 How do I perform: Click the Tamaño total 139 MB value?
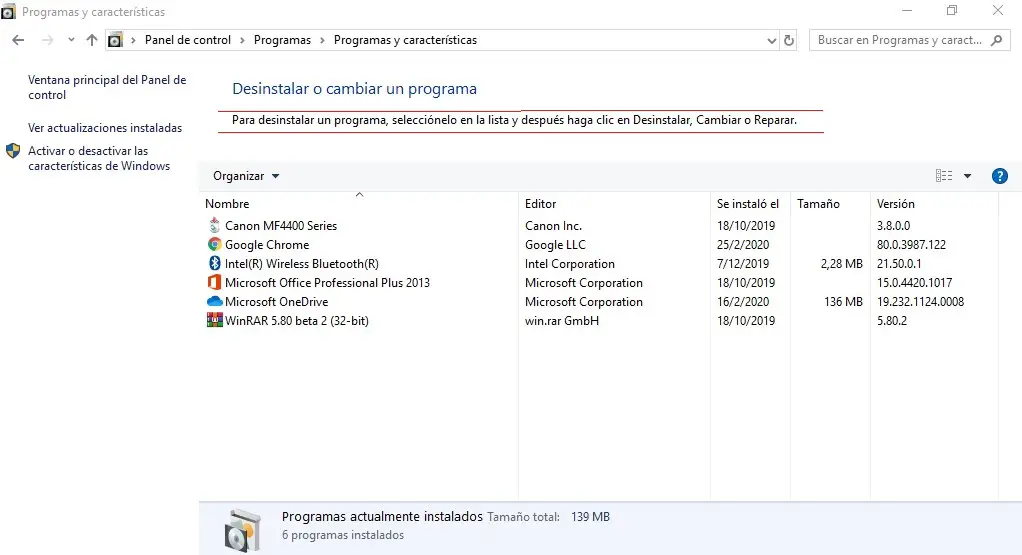[591, 517]
